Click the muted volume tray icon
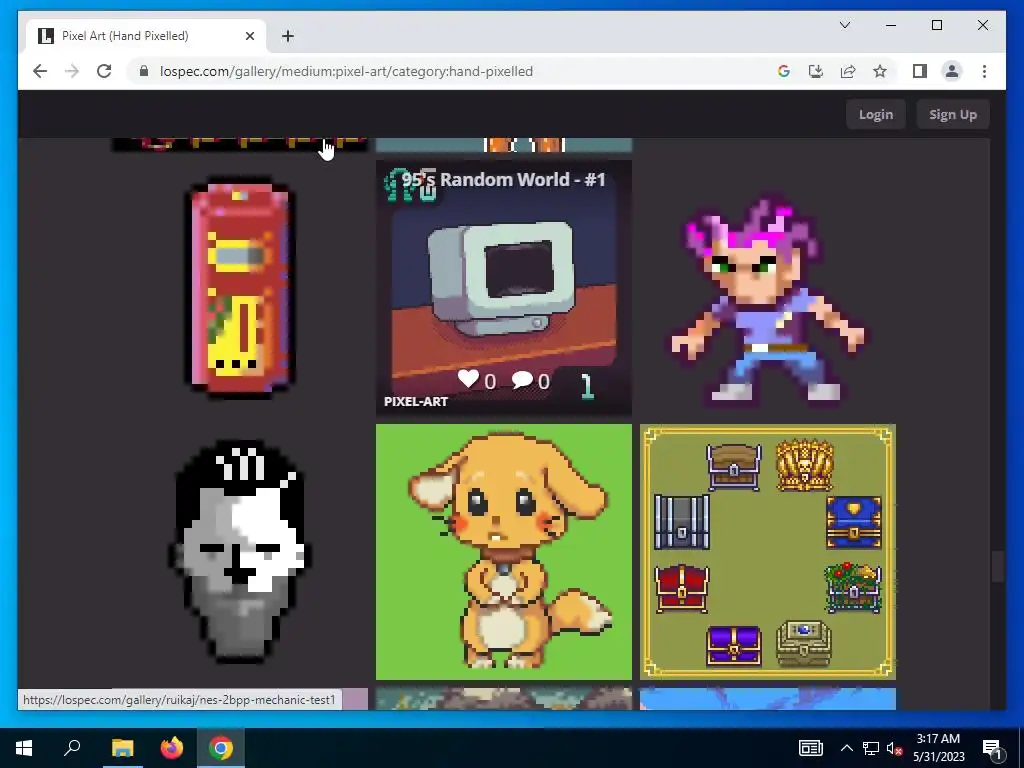Viewport: 1024px width, 768px height. pyautogui.click(x=894, y=748)
